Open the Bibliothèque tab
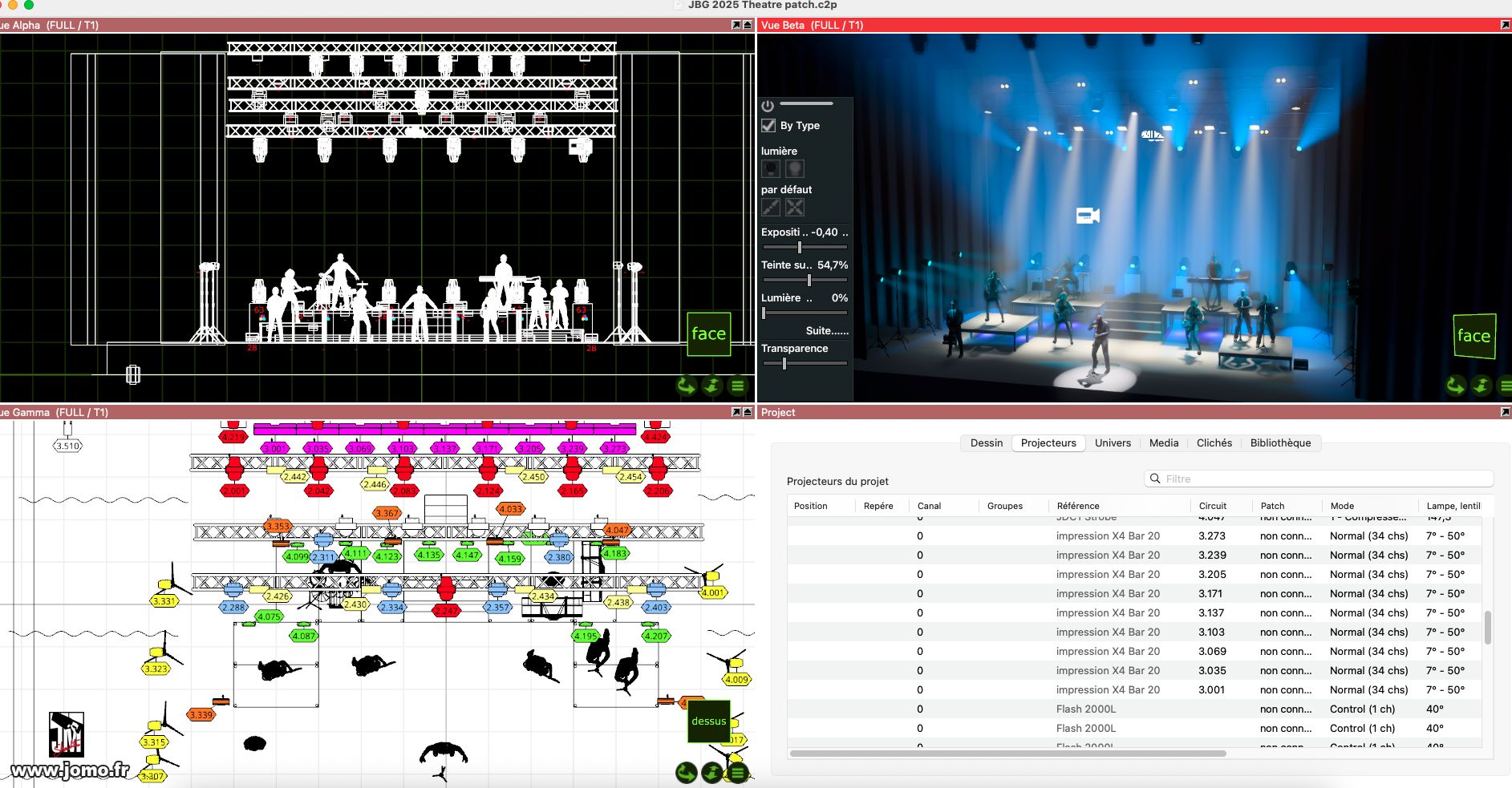The image size is (1512, 788). 1280,443
